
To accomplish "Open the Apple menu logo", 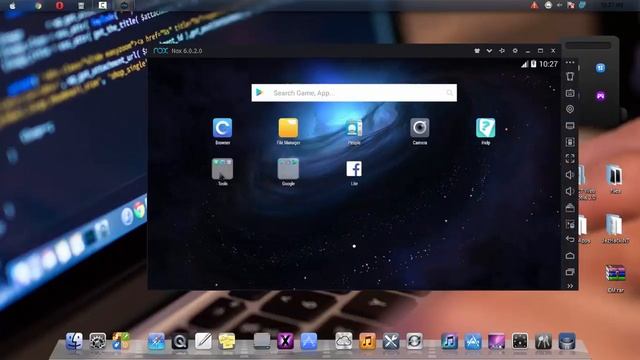I will click(x=12, y=5).
